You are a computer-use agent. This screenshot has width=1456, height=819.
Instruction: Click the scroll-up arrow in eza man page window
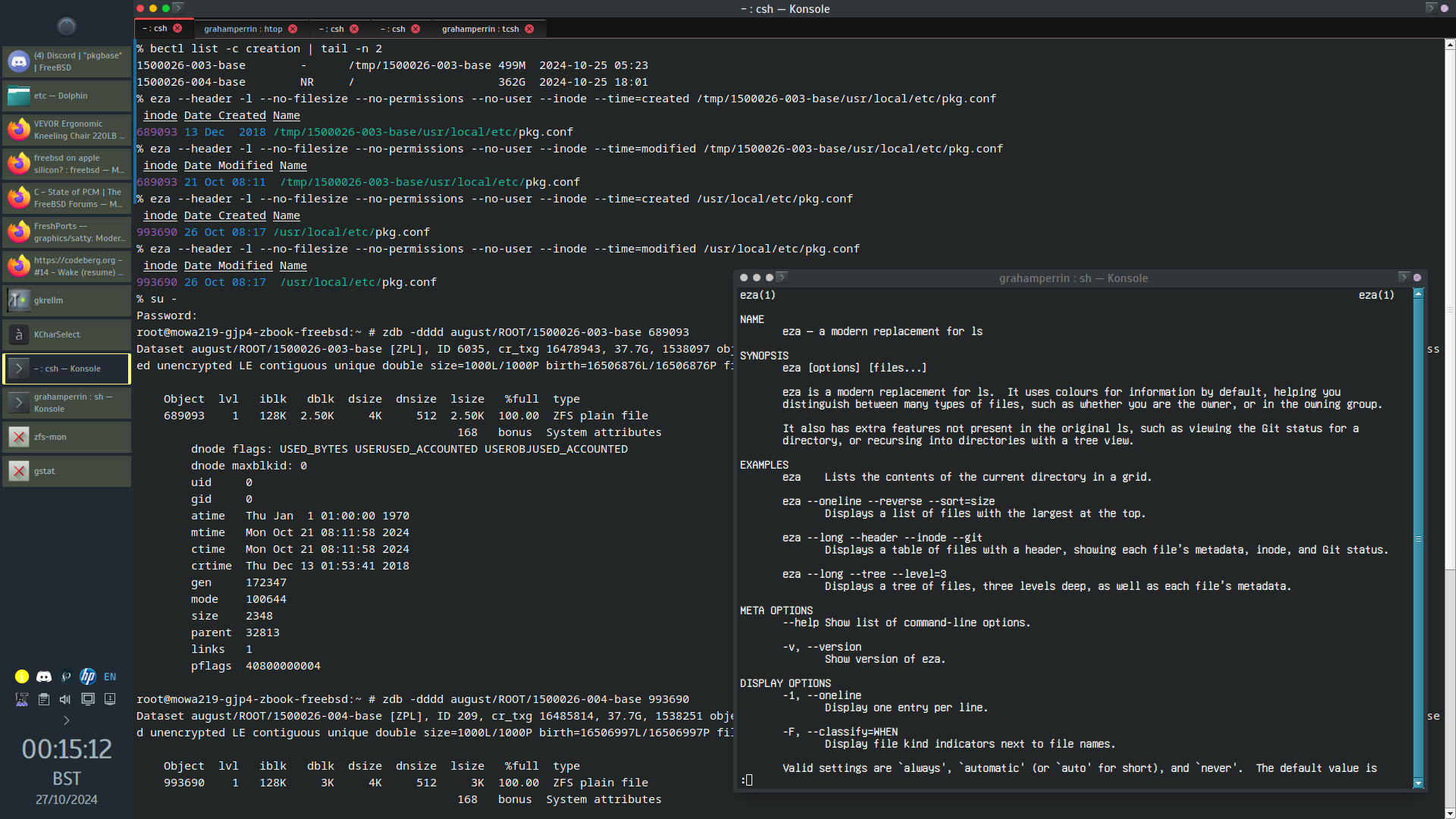click(1418, 293)
